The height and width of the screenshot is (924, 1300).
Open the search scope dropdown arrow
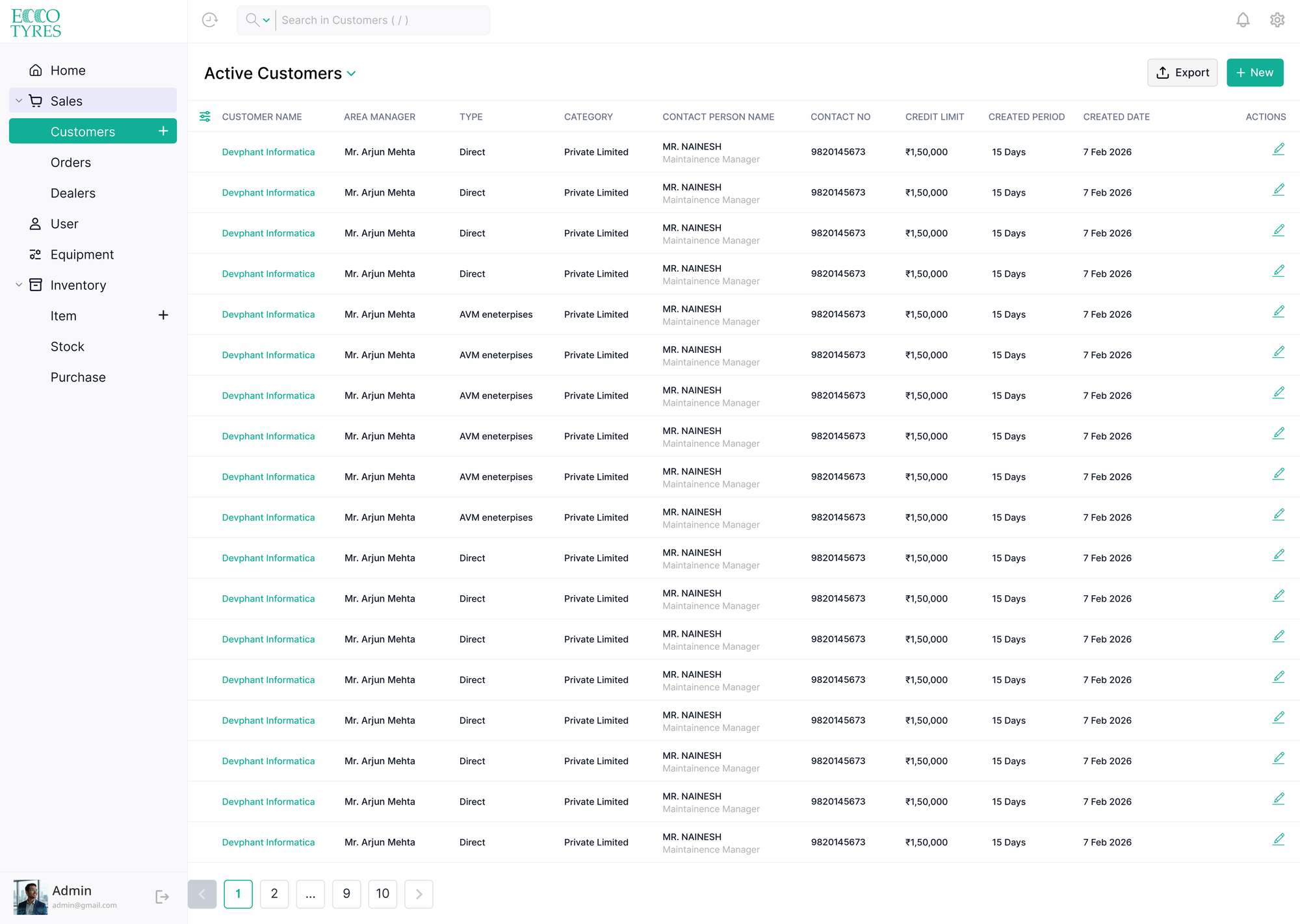[266, 20]
